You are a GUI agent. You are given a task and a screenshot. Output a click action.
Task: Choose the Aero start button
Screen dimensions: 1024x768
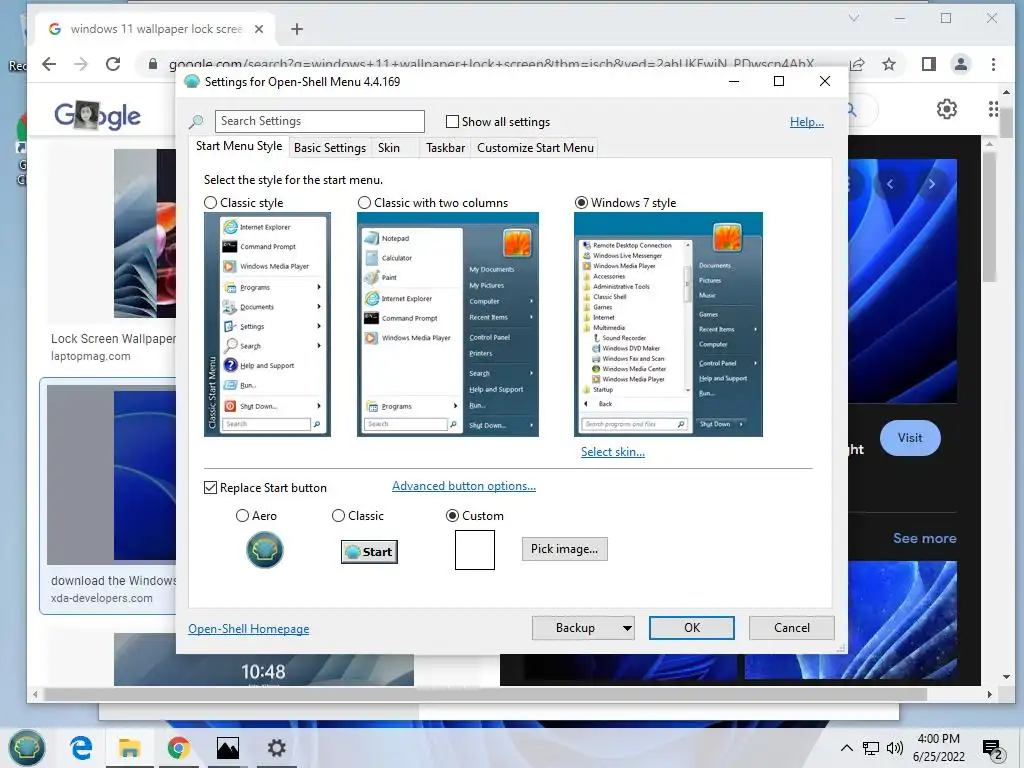(242, 516)
